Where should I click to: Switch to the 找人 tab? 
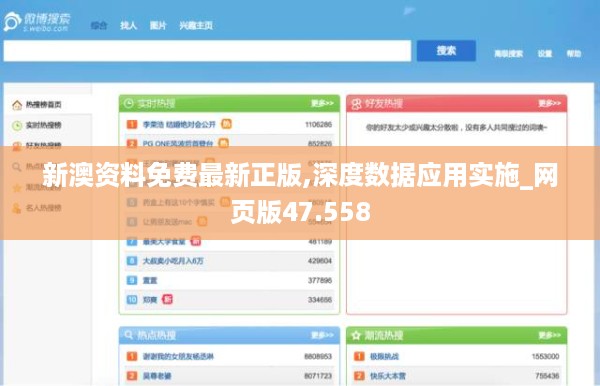tap(129, 26)
